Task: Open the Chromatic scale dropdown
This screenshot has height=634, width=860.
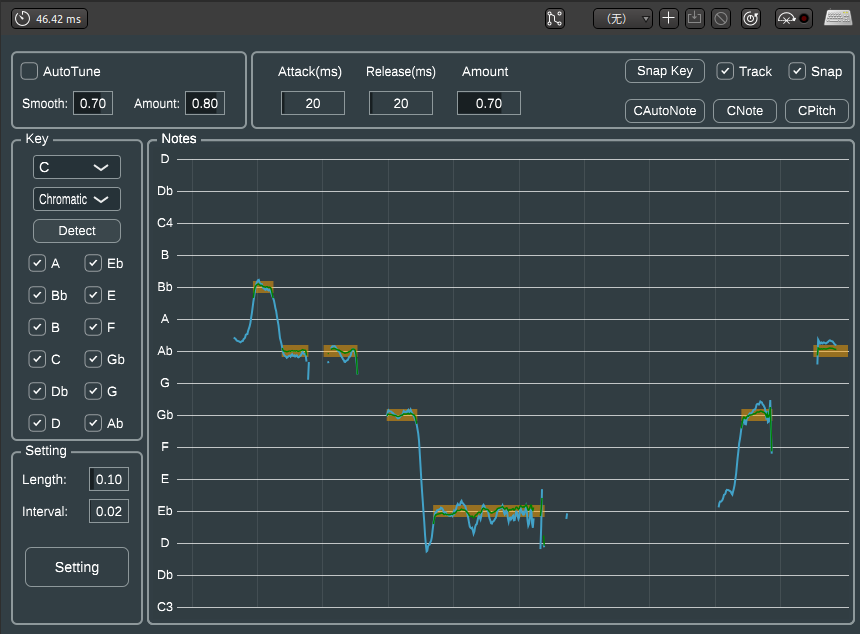Action: (x=77, y=199)
